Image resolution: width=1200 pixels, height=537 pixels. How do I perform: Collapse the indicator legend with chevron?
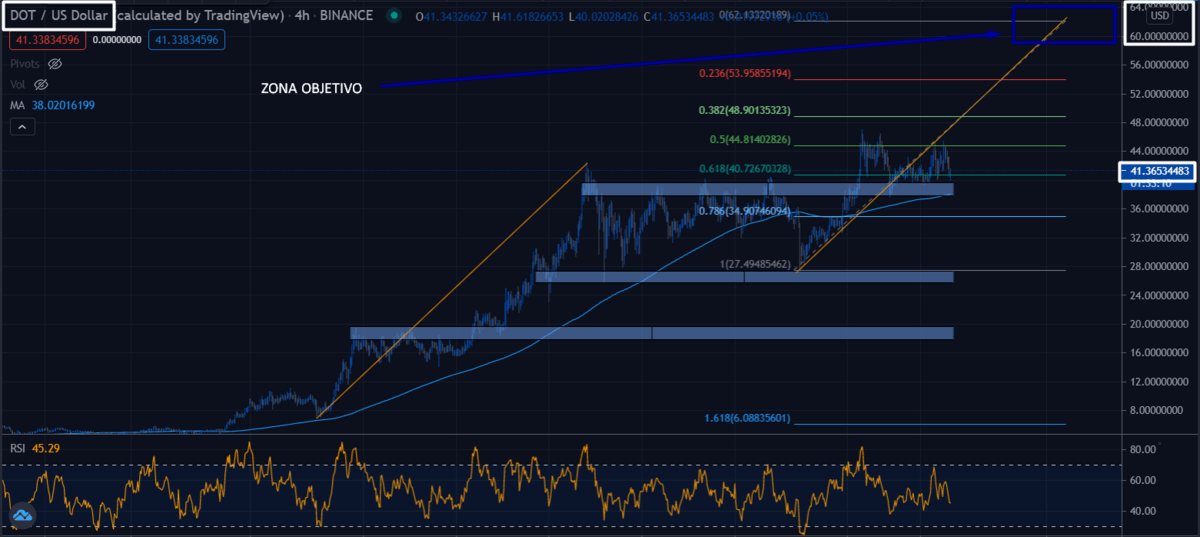click(22, 127)
